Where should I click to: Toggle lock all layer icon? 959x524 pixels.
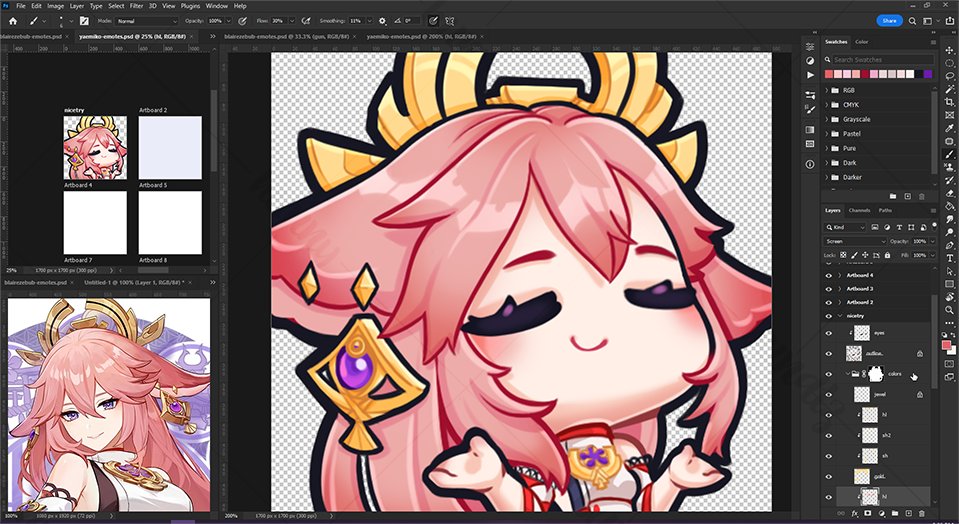[x=887, y=254]
